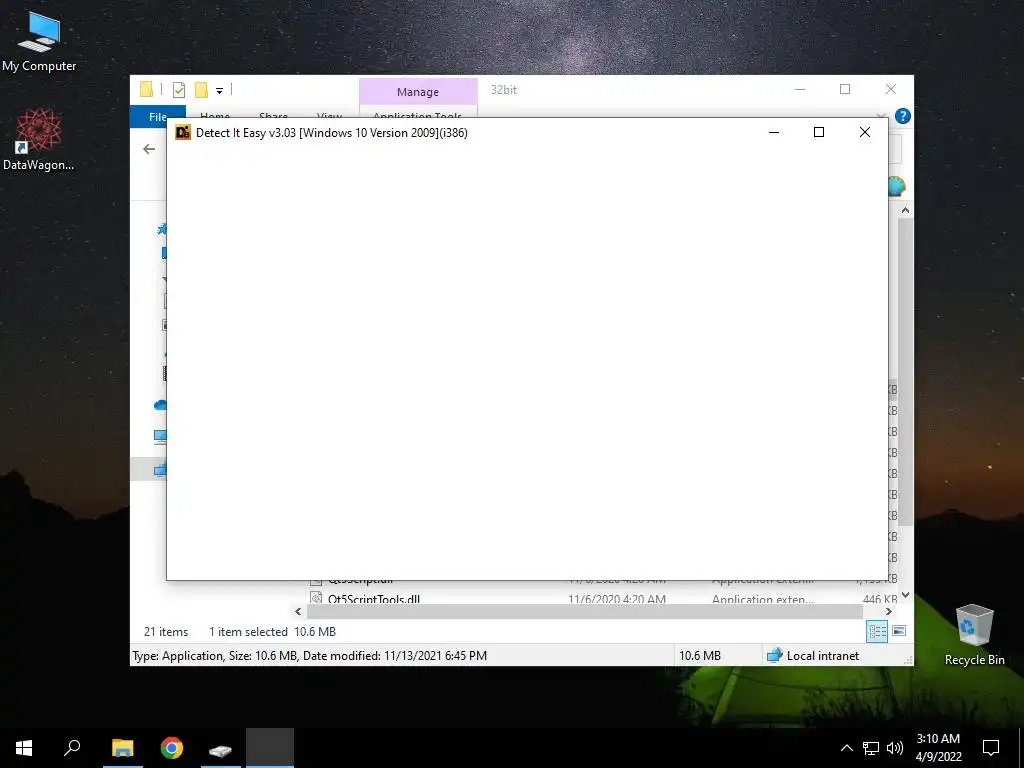Click the Explorer vertical scrollbar thumb
This screenshot has width=1024, height=768.
(905, 372)
